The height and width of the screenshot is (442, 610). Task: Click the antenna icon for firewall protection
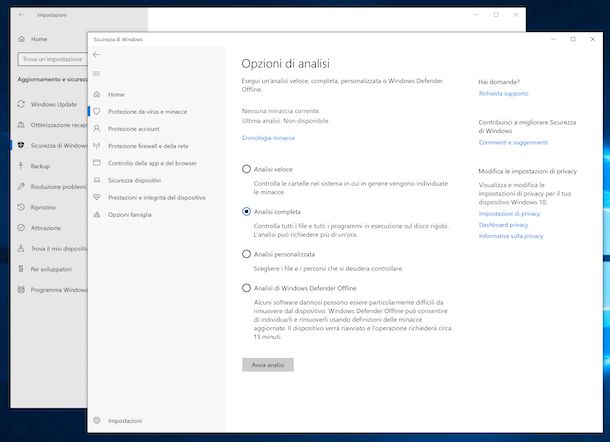point(97,146)
